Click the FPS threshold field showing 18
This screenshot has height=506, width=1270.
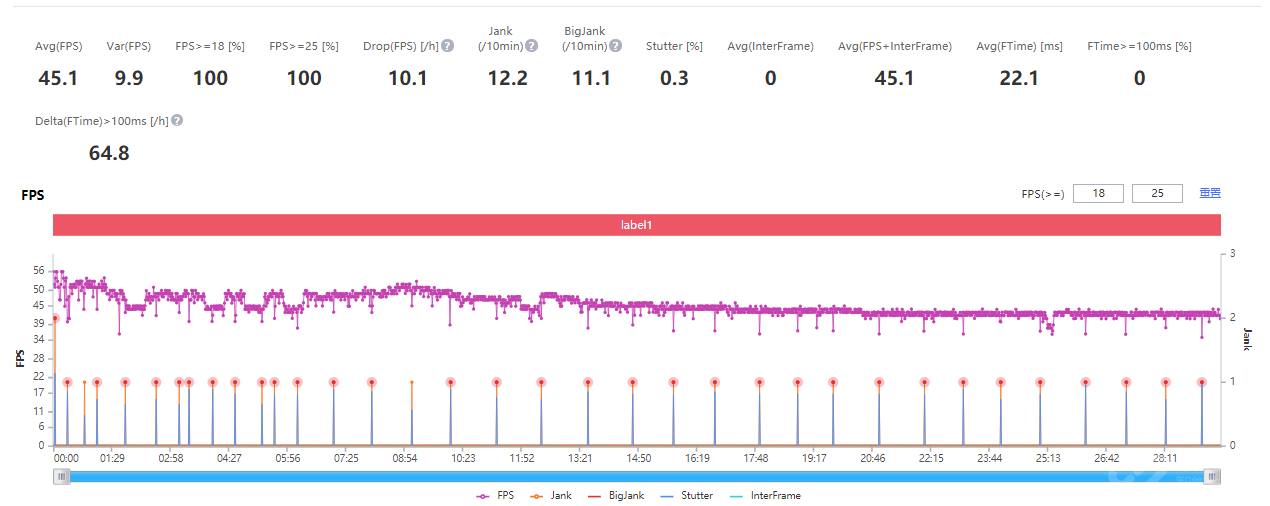1098,193
